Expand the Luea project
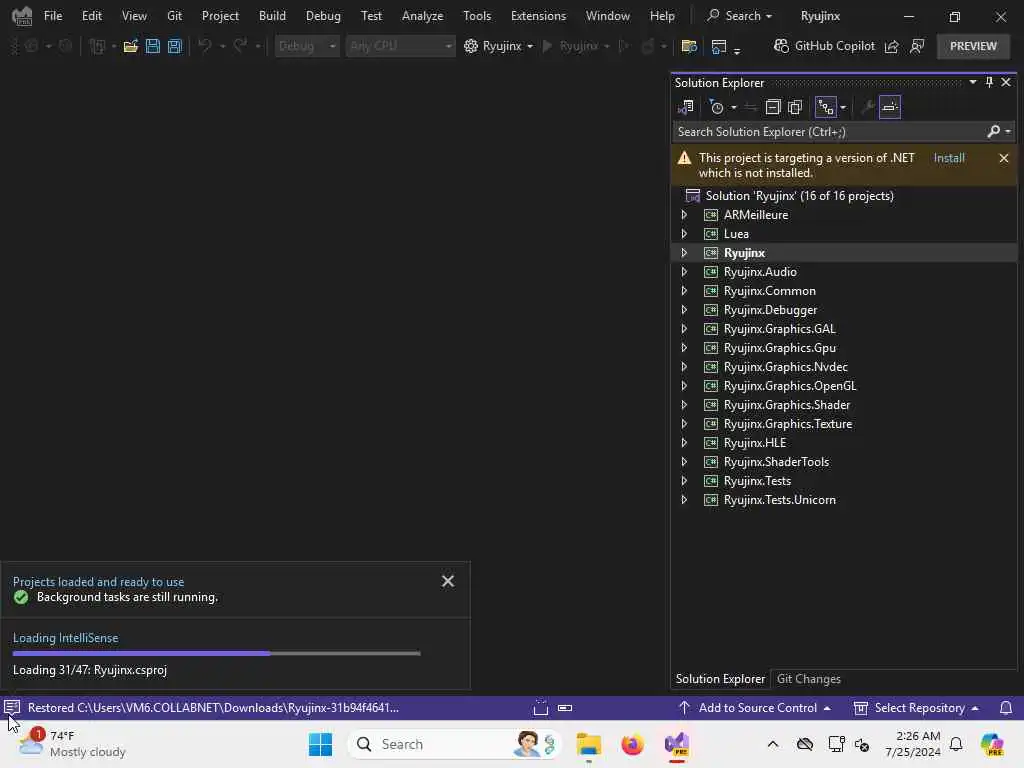The height and width of the screenshot is (768, 1024). [x=684, y=234]
